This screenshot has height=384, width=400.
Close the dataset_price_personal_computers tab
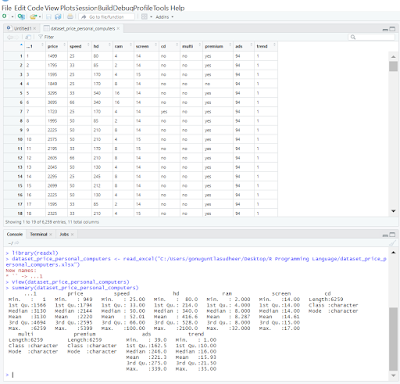pyautogui.click(x=118, y=29)
